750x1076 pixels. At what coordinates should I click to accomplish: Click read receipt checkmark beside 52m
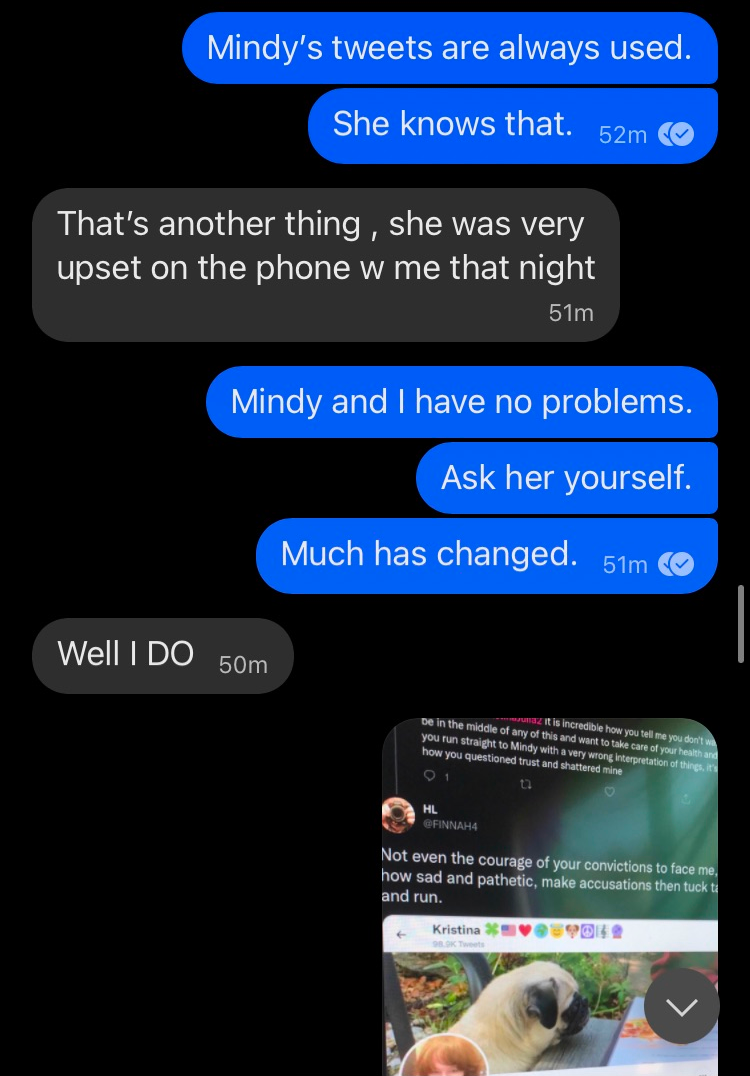pos(676,134)
